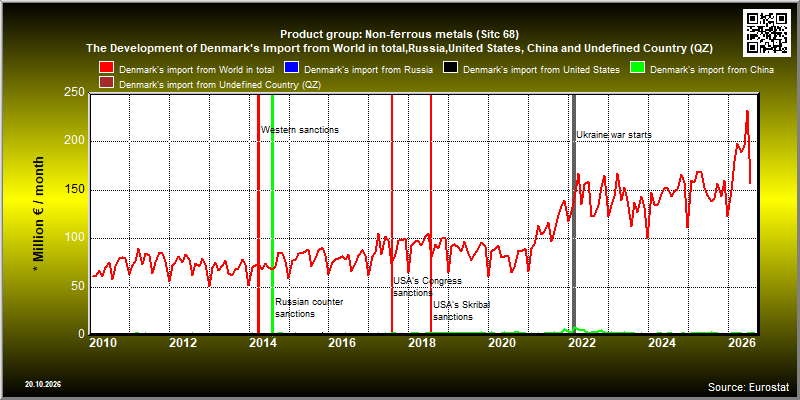This screenshot has width=800, height=400.
Task: Click the green China legend swatch
Action: pyautogui.click(x=639, y=69)
